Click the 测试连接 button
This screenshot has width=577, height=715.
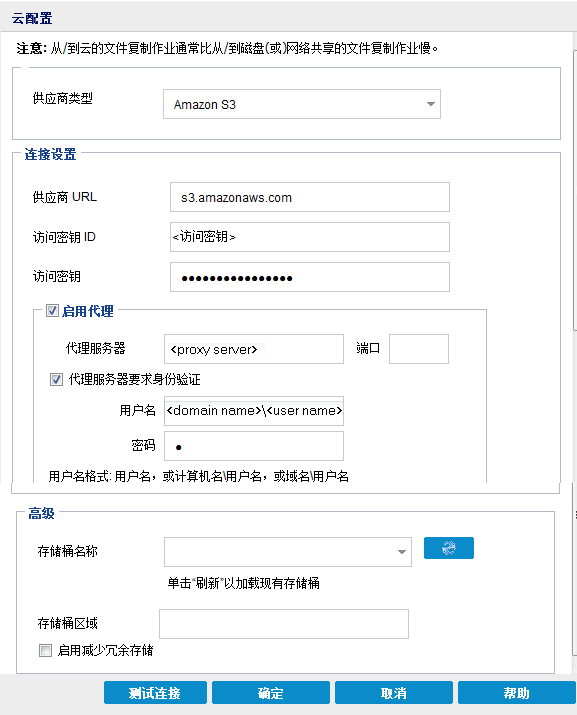pos(155,693)
